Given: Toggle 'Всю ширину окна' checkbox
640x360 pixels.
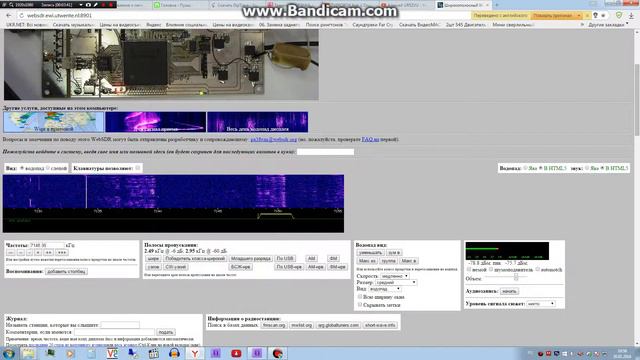Looking at the screenshot, I should coord(360,297).
